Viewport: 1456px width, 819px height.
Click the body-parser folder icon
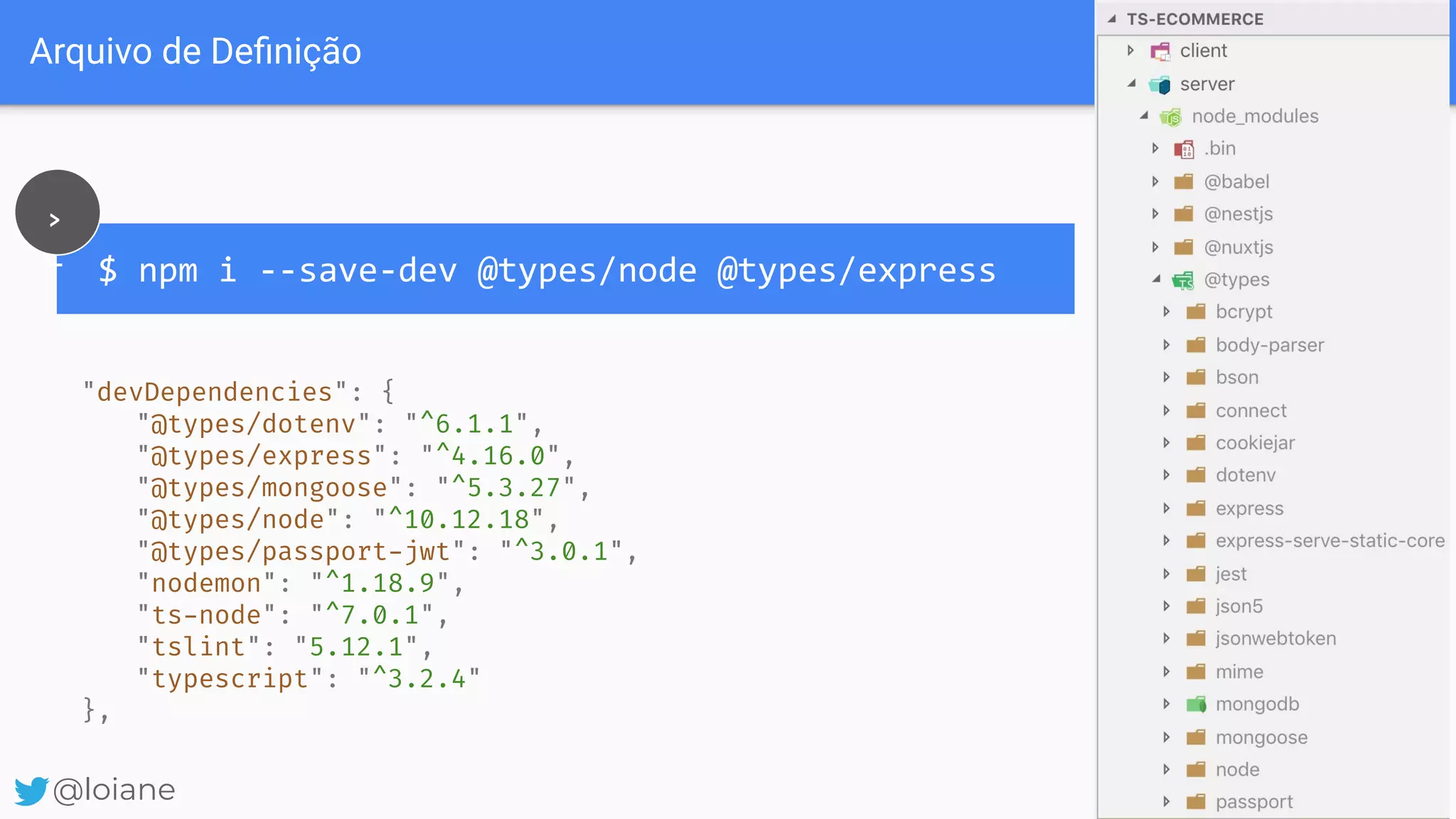pos(1197,345)
